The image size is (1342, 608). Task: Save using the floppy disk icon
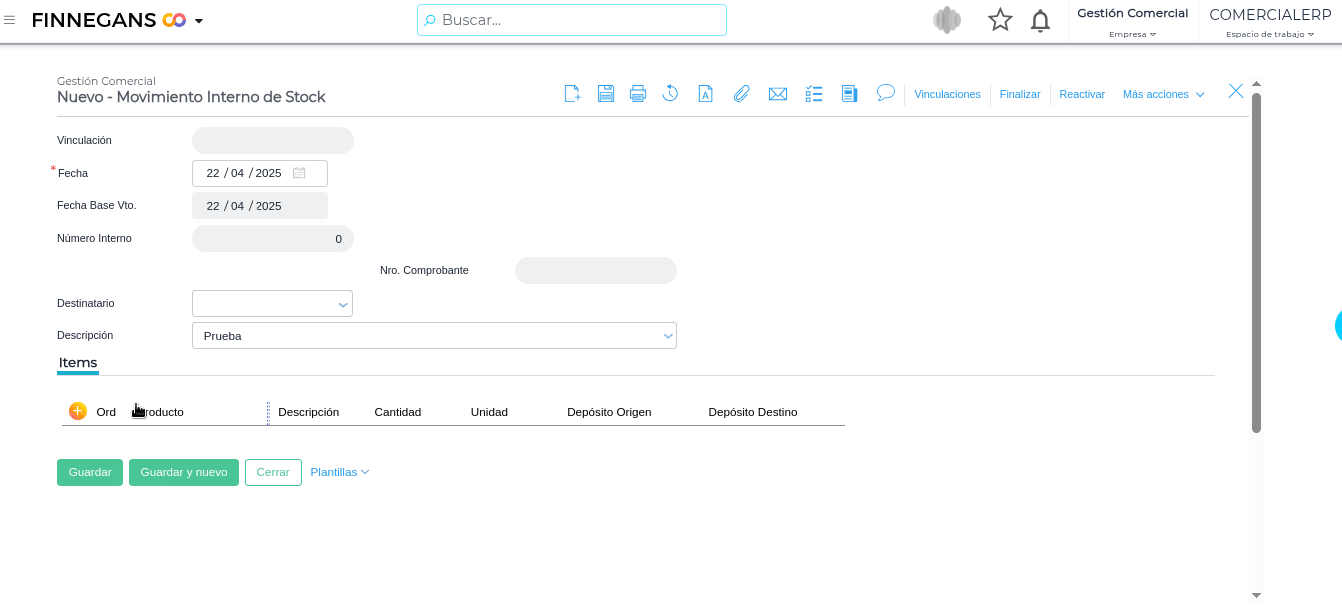(x=605, y=94)
